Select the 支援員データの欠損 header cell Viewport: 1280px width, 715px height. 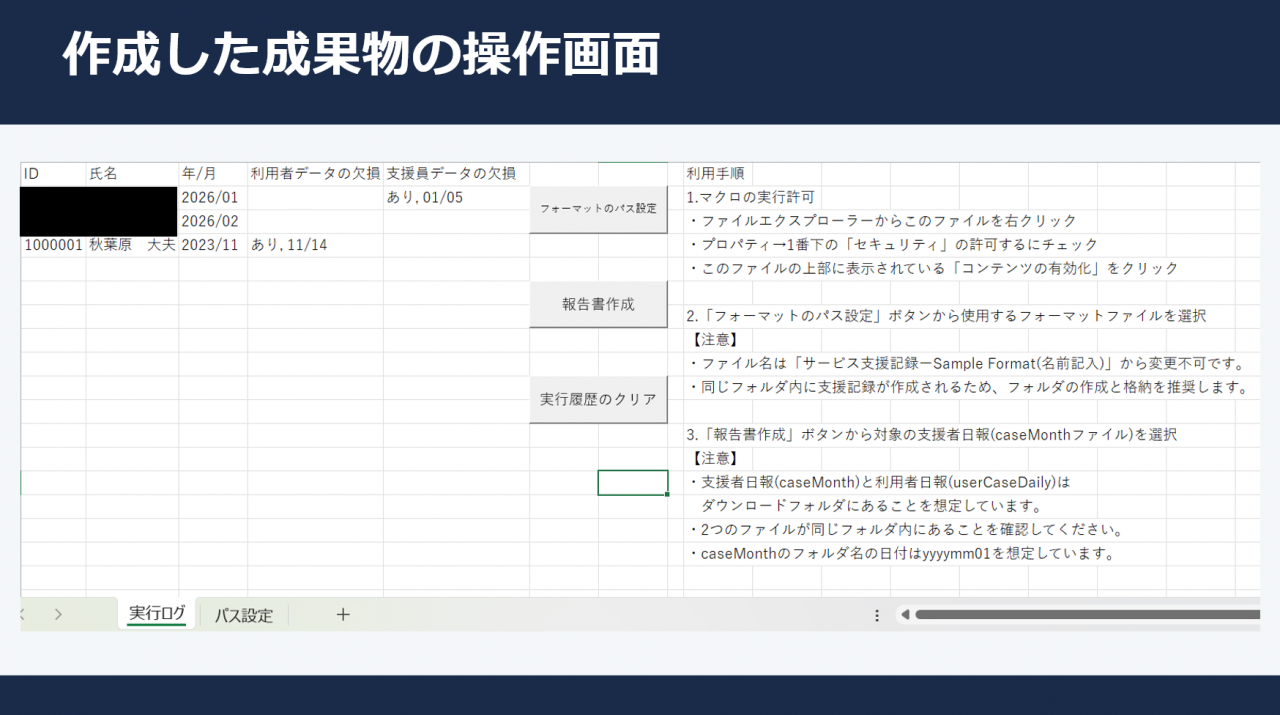pos(456,174)
